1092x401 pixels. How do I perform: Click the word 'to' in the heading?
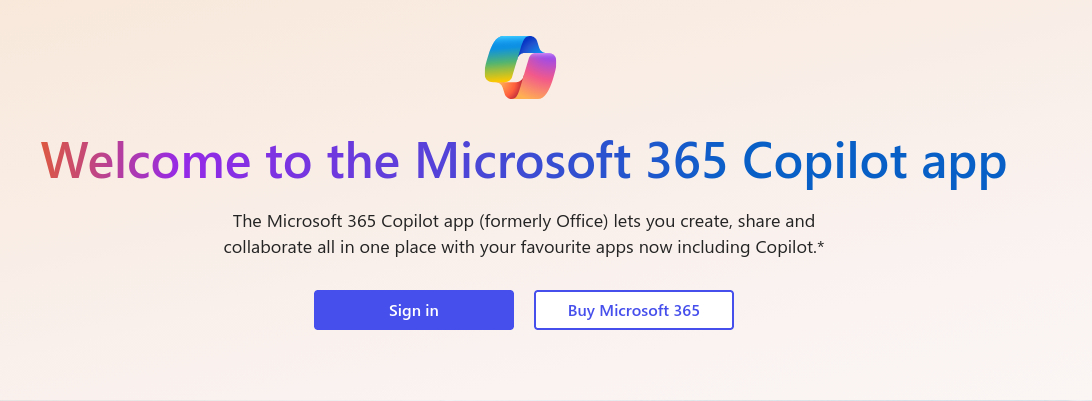pyautogui.click(x=288, y=162)
